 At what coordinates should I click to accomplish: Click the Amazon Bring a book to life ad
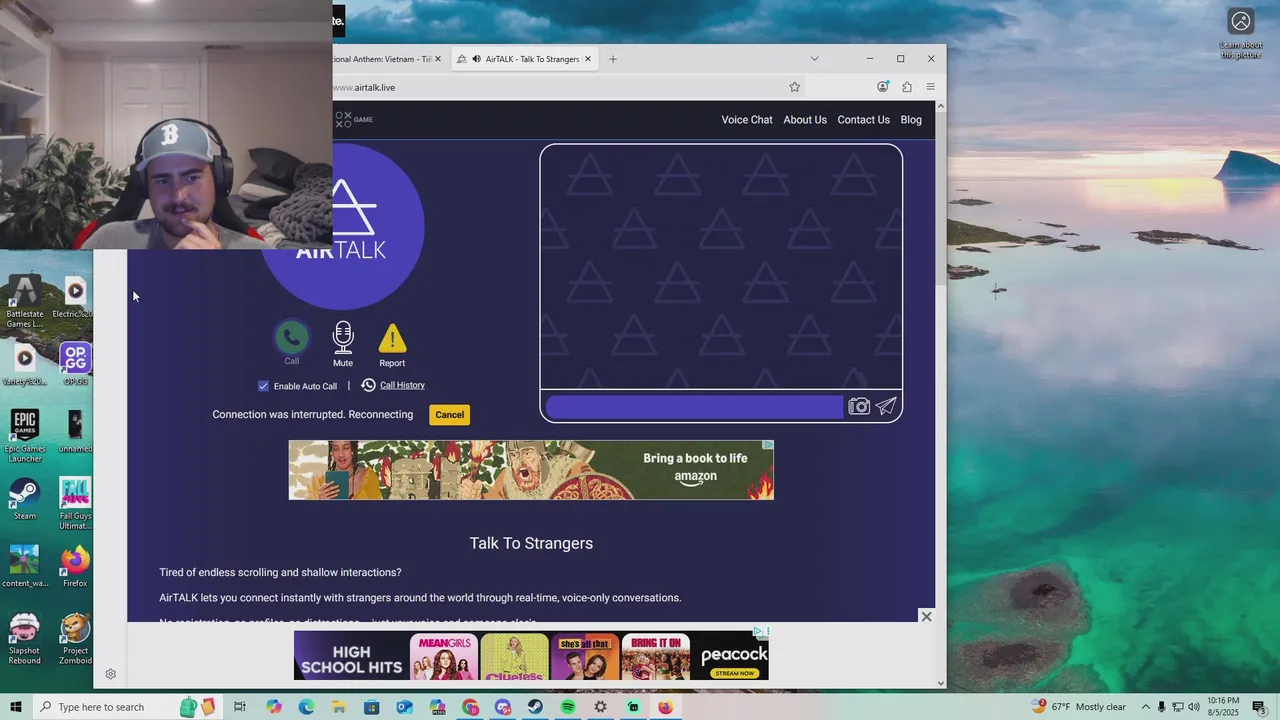pos(531,470)
